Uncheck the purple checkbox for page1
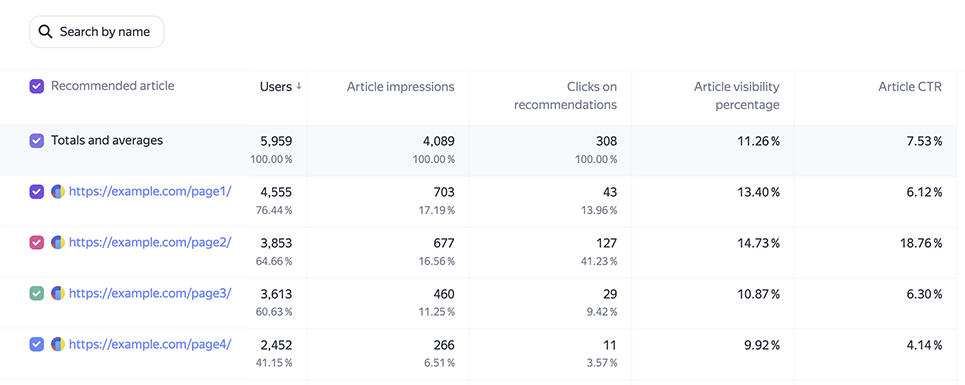 click(x=37, y=192)
